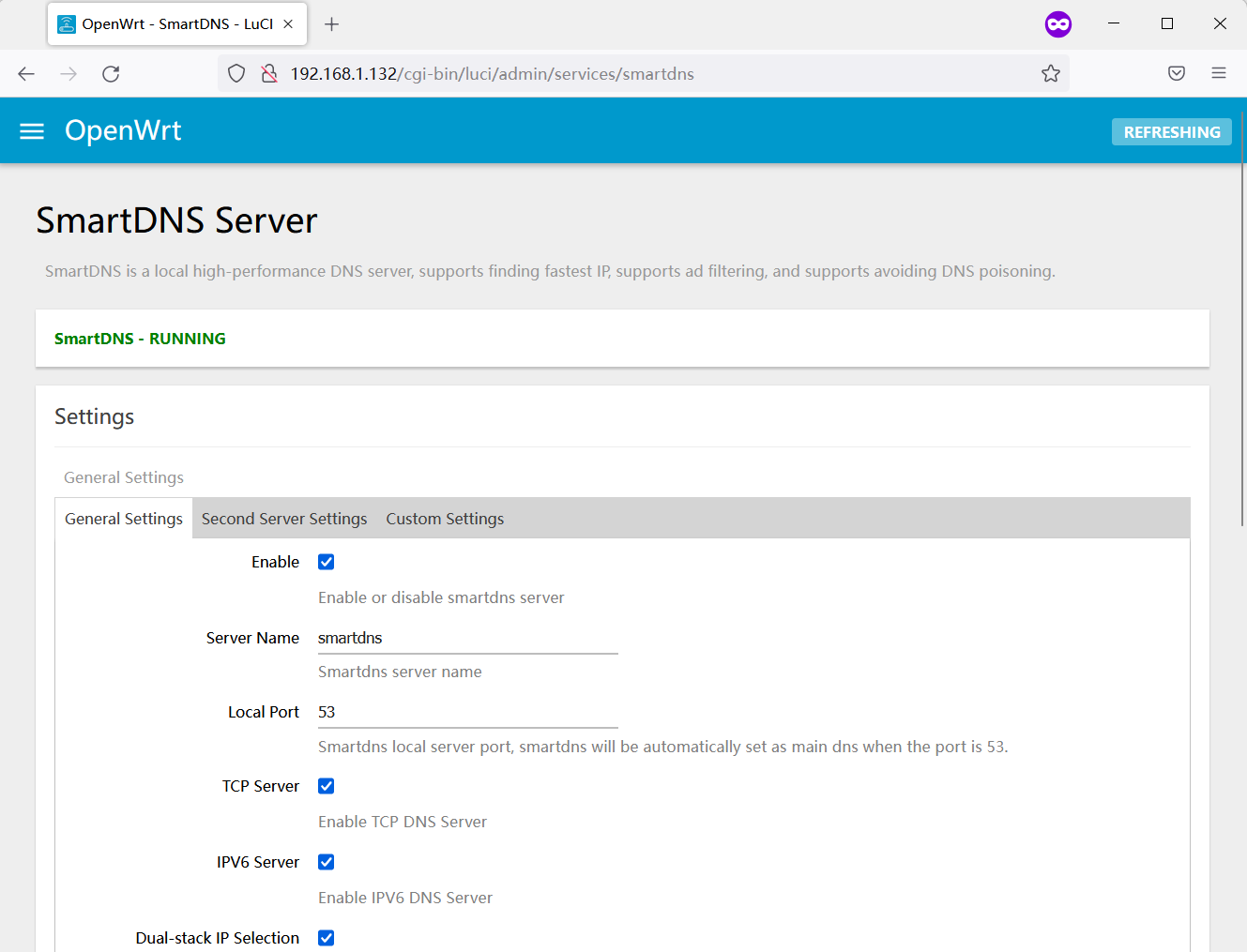Select the General Settings tab

pos(124,519)
